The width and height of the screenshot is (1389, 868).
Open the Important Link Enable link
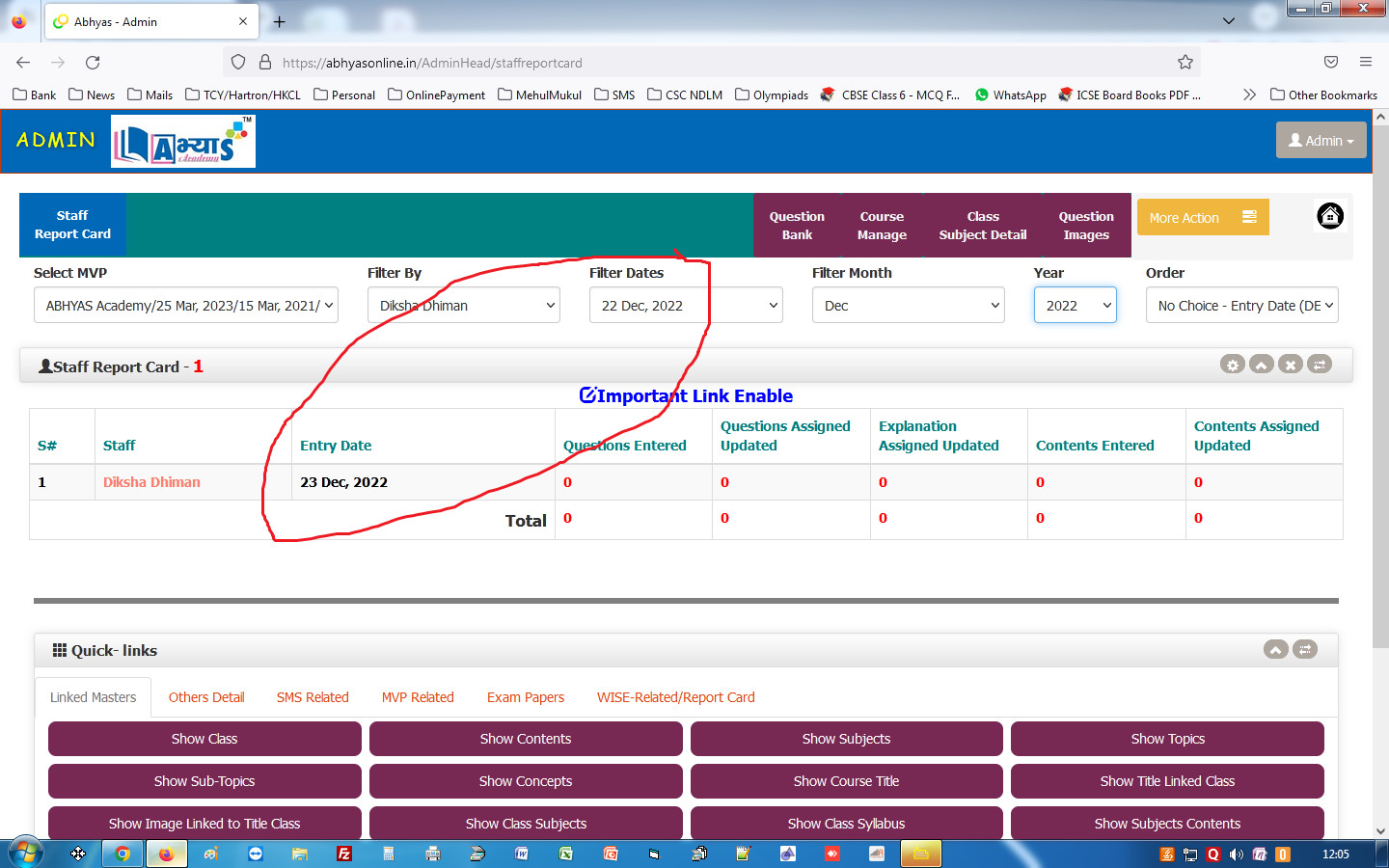point(686,395)
